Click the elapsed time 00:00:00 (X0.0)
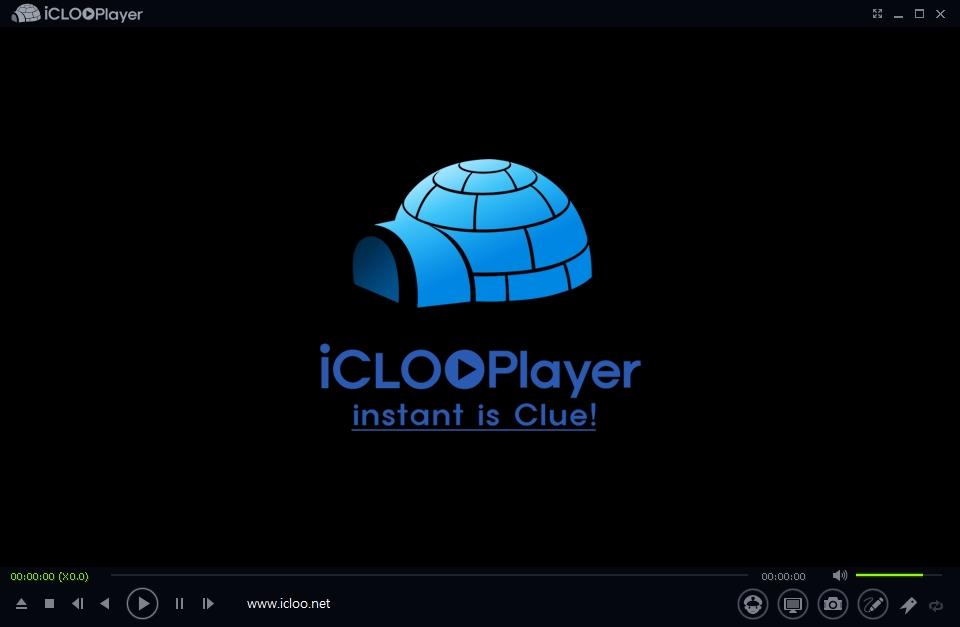This screenshot has height=627, width=960. pyautogui.click(x=50, y=576)
